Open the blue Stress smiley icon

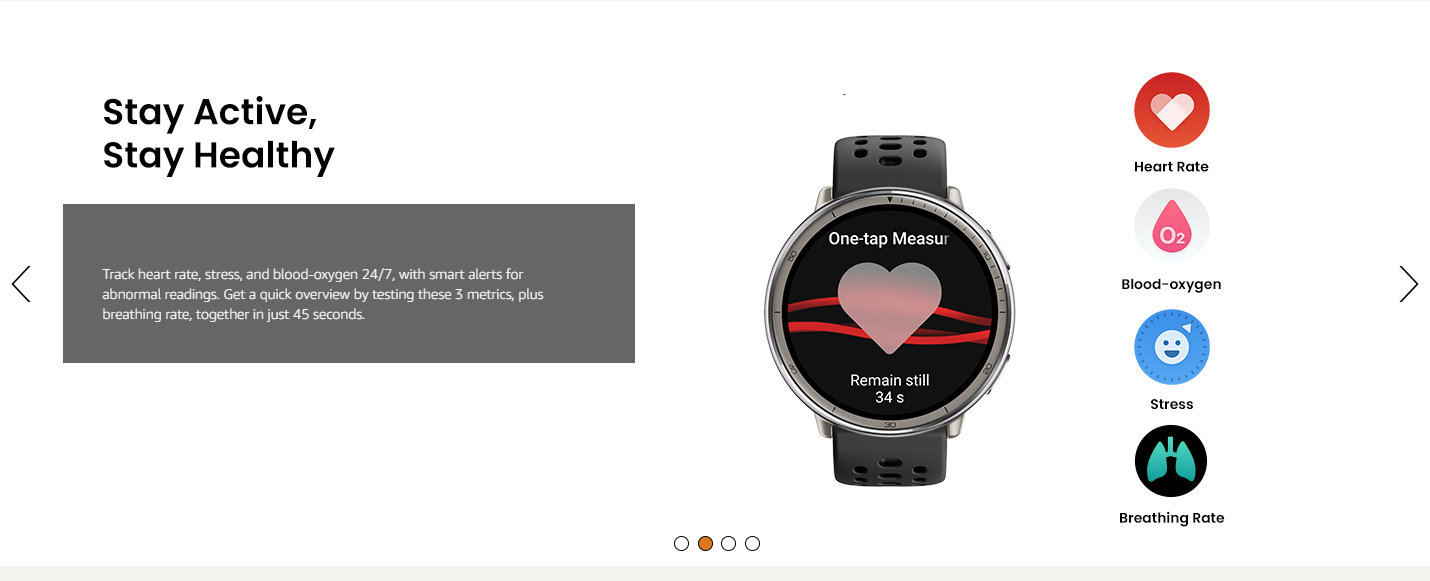1171,347
